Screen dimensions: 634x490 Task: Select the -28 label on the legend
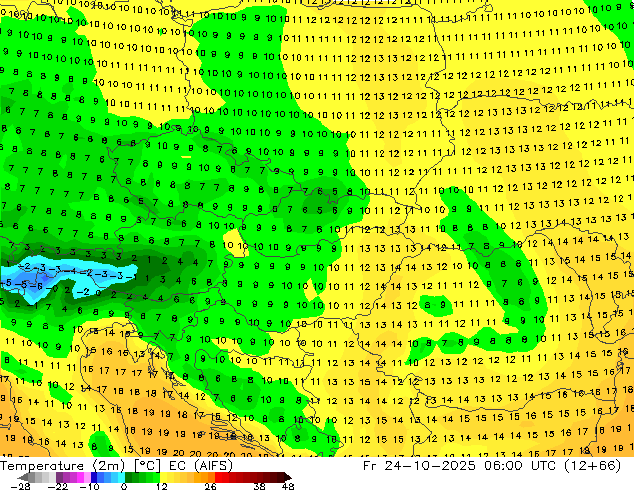pyautogui.click(x=20, y=486)
